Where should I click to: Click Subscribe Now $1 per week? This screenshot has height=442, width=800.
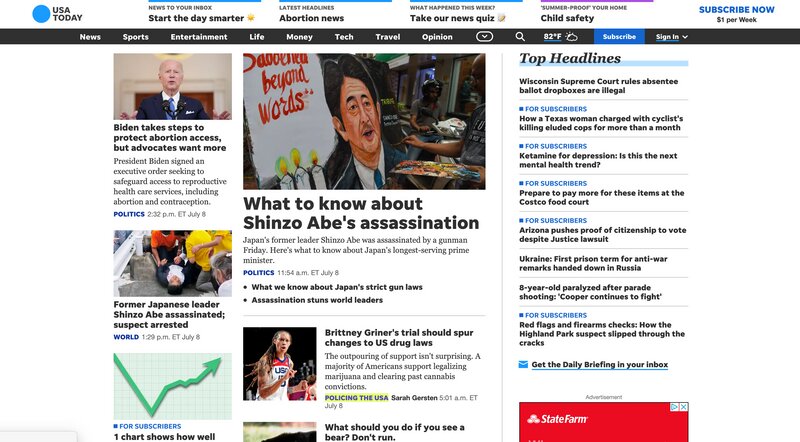736,14
